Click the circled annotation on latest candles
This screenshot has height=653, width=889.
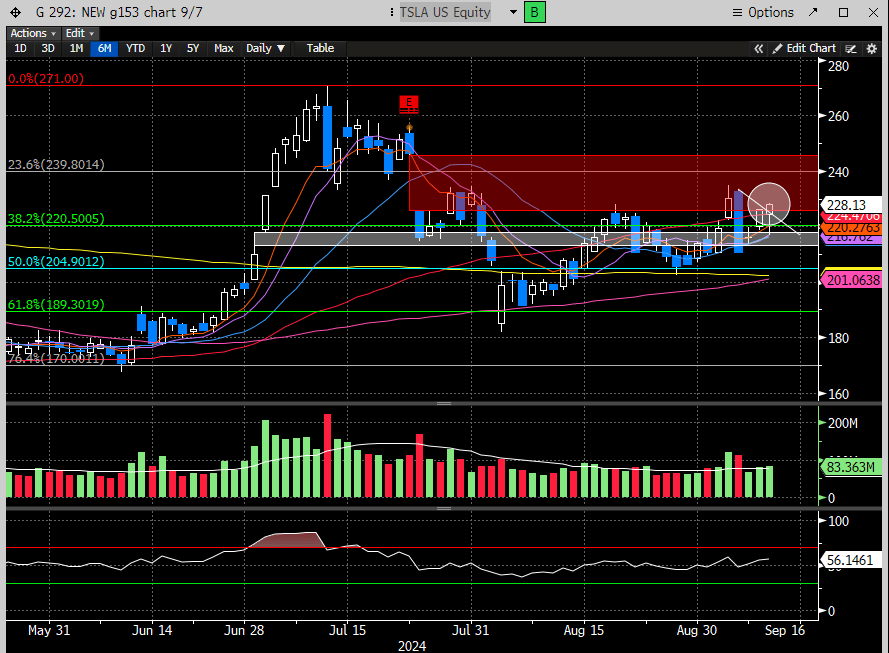(769, 204)
